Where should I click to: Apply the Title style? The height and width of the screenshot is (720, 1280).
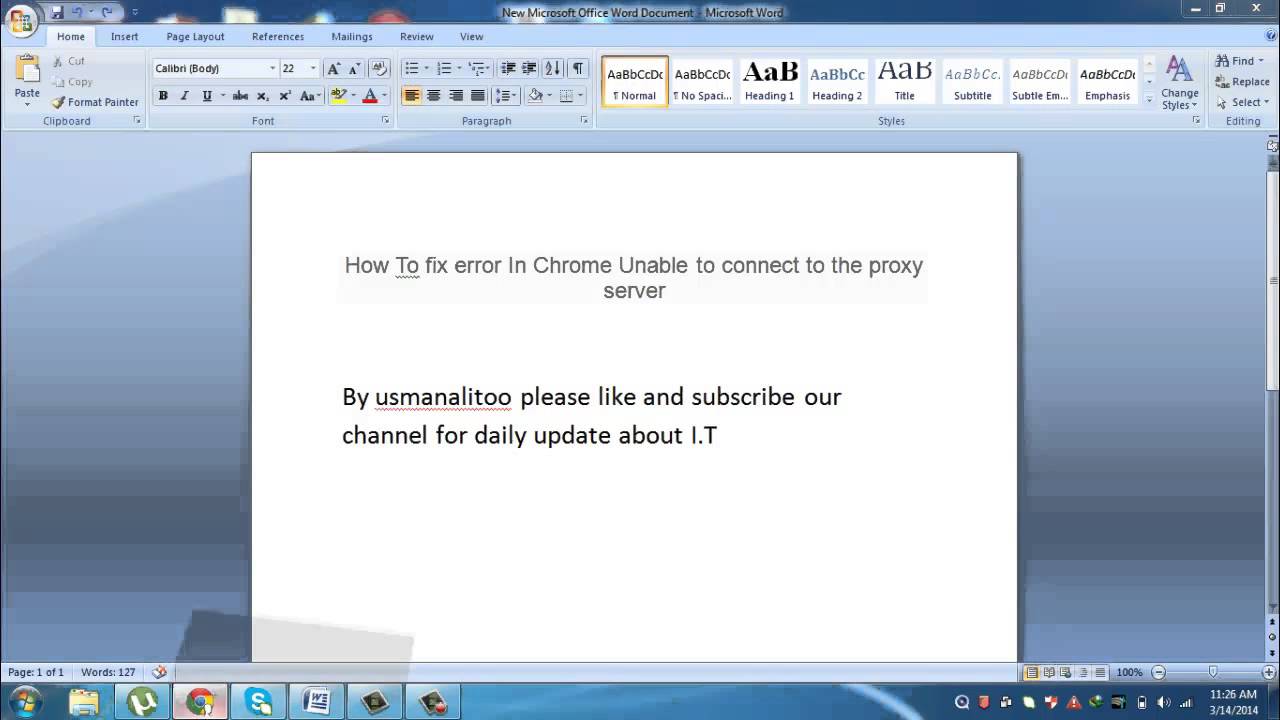905,81
